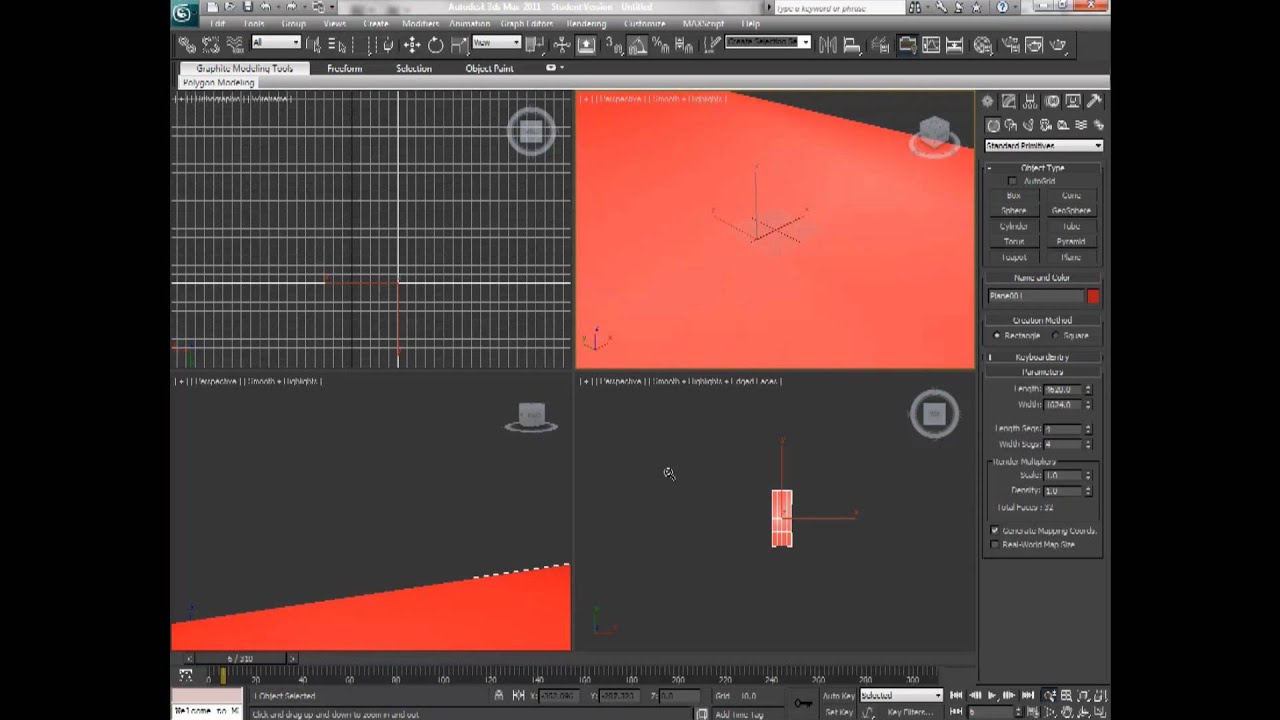Viewport: 1280px width, 720px height.
Task: Collapse the Name and Color rollout
Action: 1043,278
